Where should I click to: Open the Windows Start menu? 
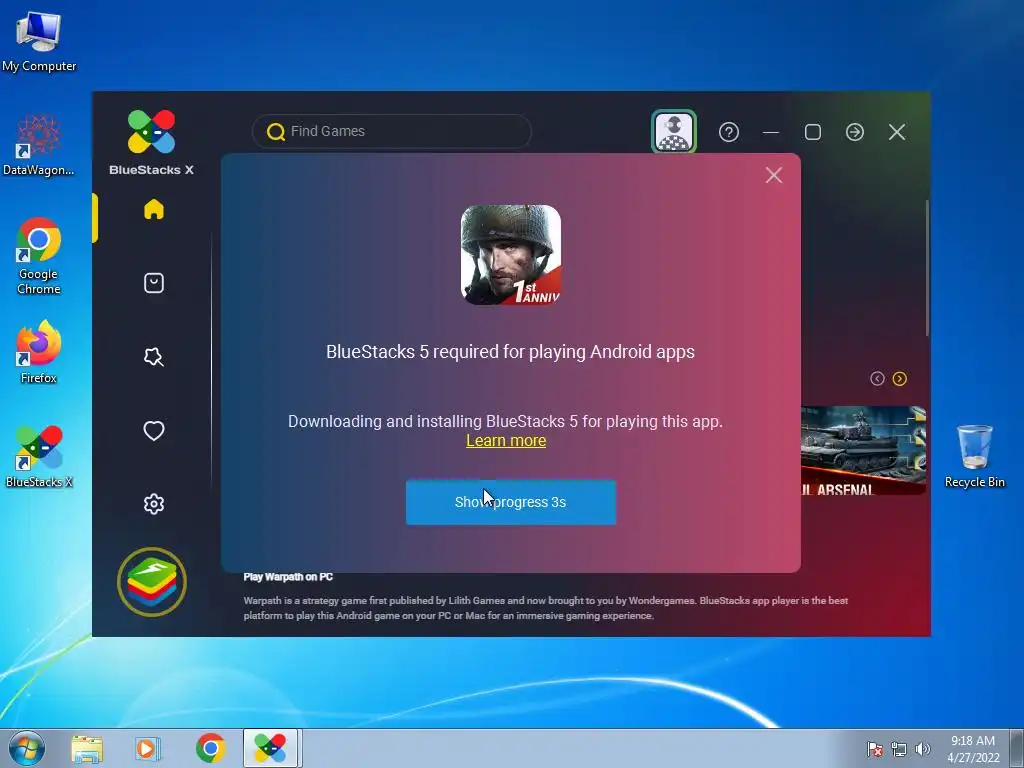(x=27, y=748)
